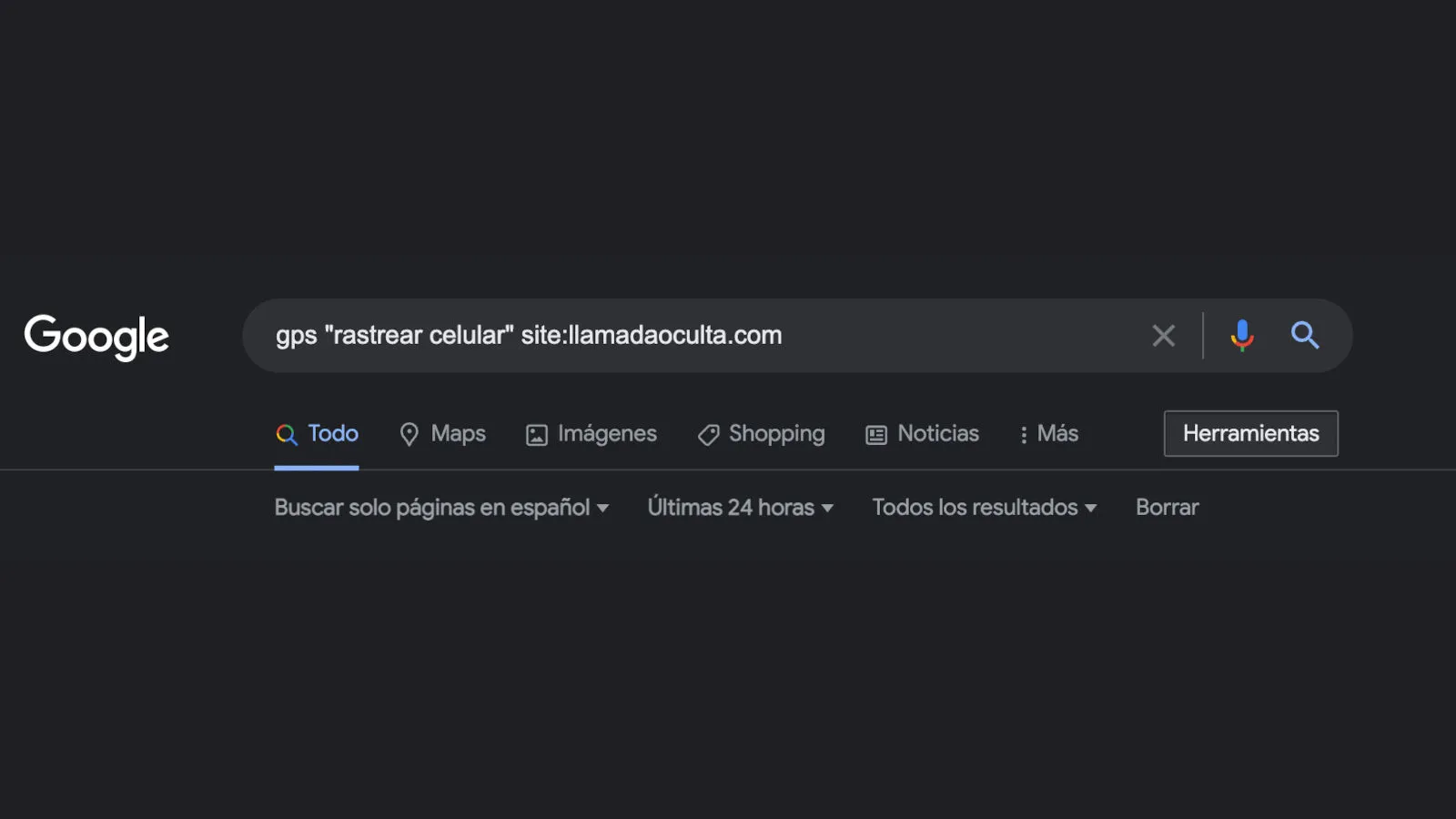This screenshot has width=1456, height=819.
Task: Open the language filter 'Buscar solo páginas en español'
Action: click(432, 508)
